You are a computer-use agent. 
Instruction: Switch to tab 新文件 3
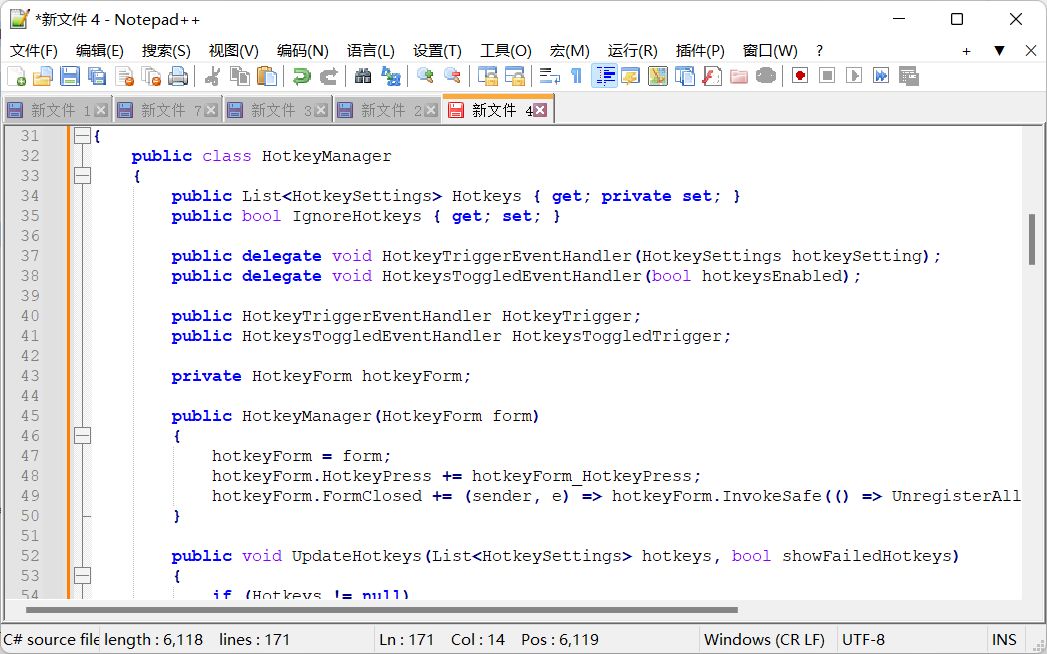tap(278, 110)
